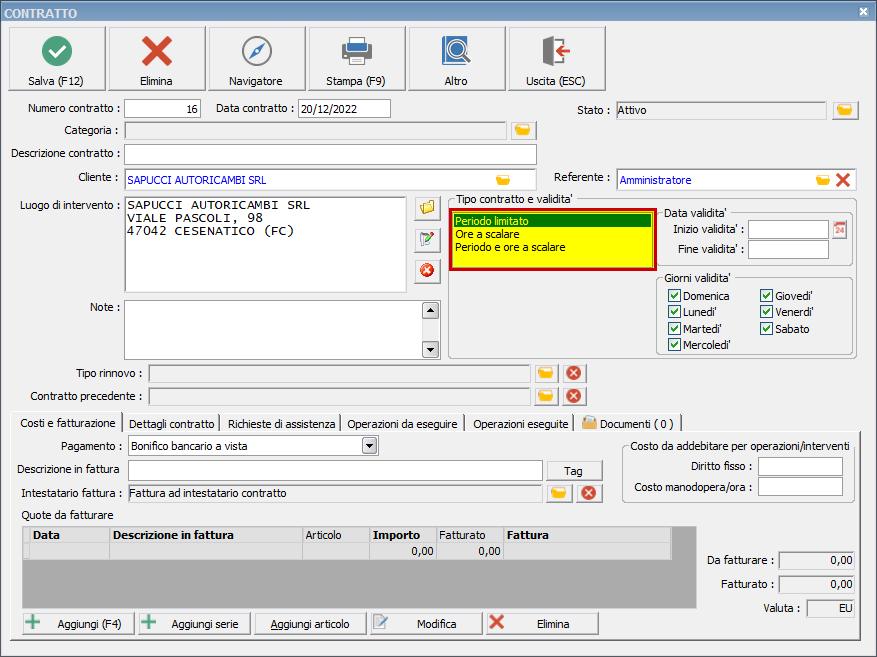Browse Tipo rinnovo with the folder icon

pyautogui.click(x=546, y=373)
